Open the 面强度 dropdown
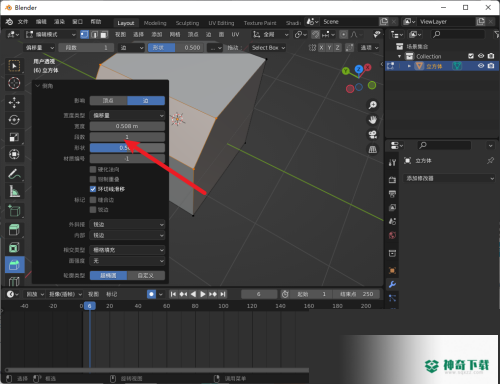 tap(127, 261)
